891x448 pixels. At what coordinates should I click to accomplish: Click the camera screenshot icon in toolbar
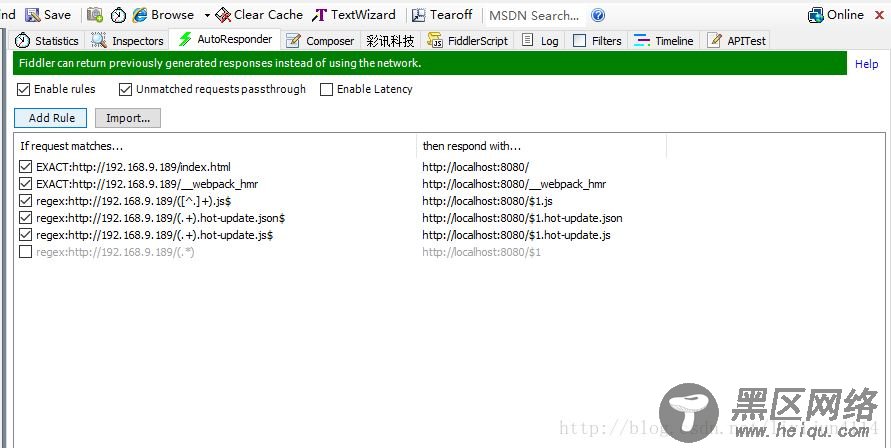click(95, 15)
